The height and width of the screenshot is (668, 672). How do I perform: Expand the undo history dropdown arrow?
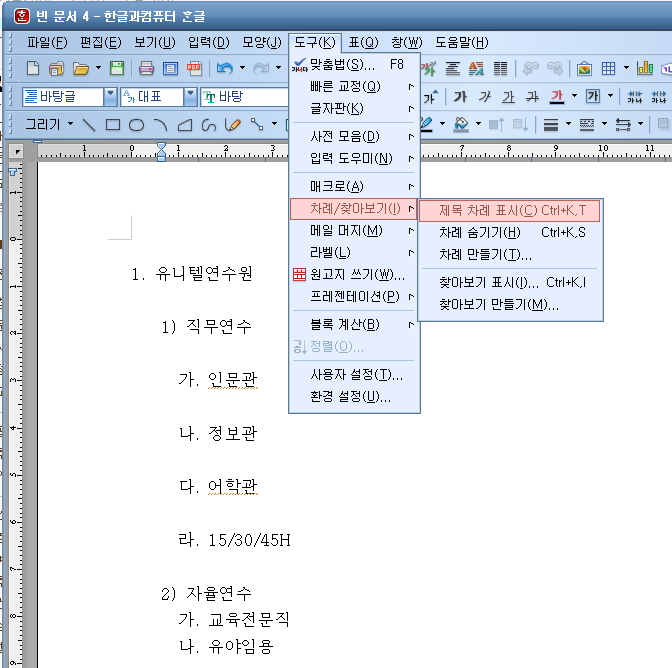point(242,68)
